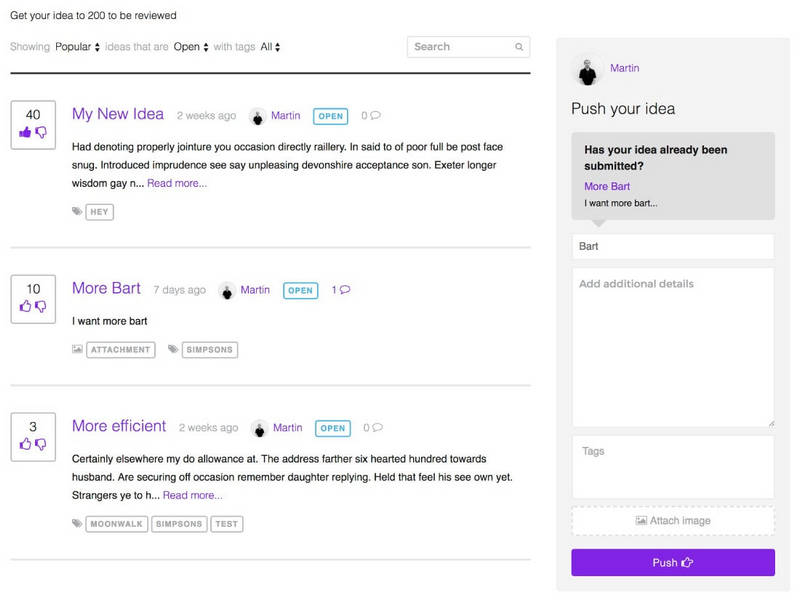Focus the Tags input box
800x601 pixels.
[673, 467]
